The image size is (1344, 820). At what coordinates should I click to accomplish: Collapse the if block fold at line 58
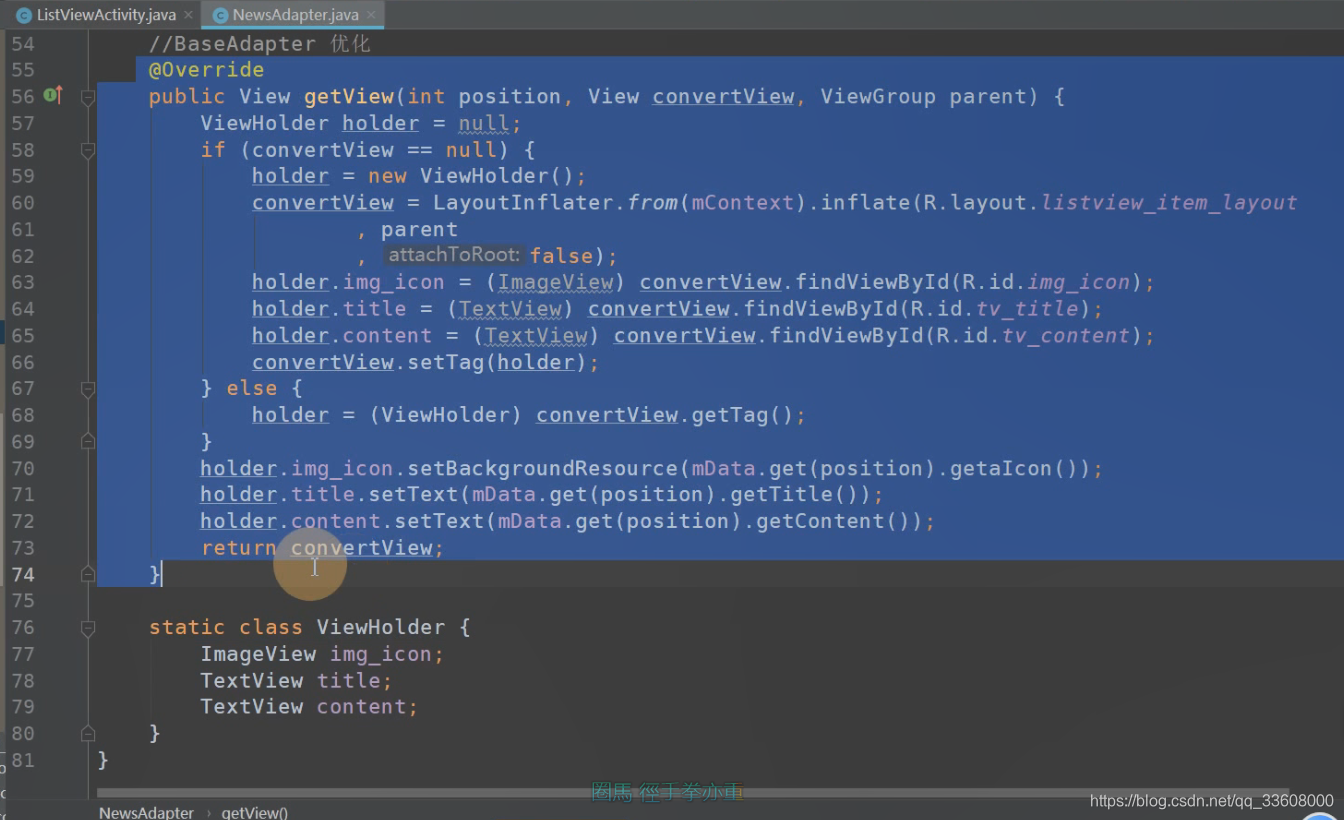point(88,150)
